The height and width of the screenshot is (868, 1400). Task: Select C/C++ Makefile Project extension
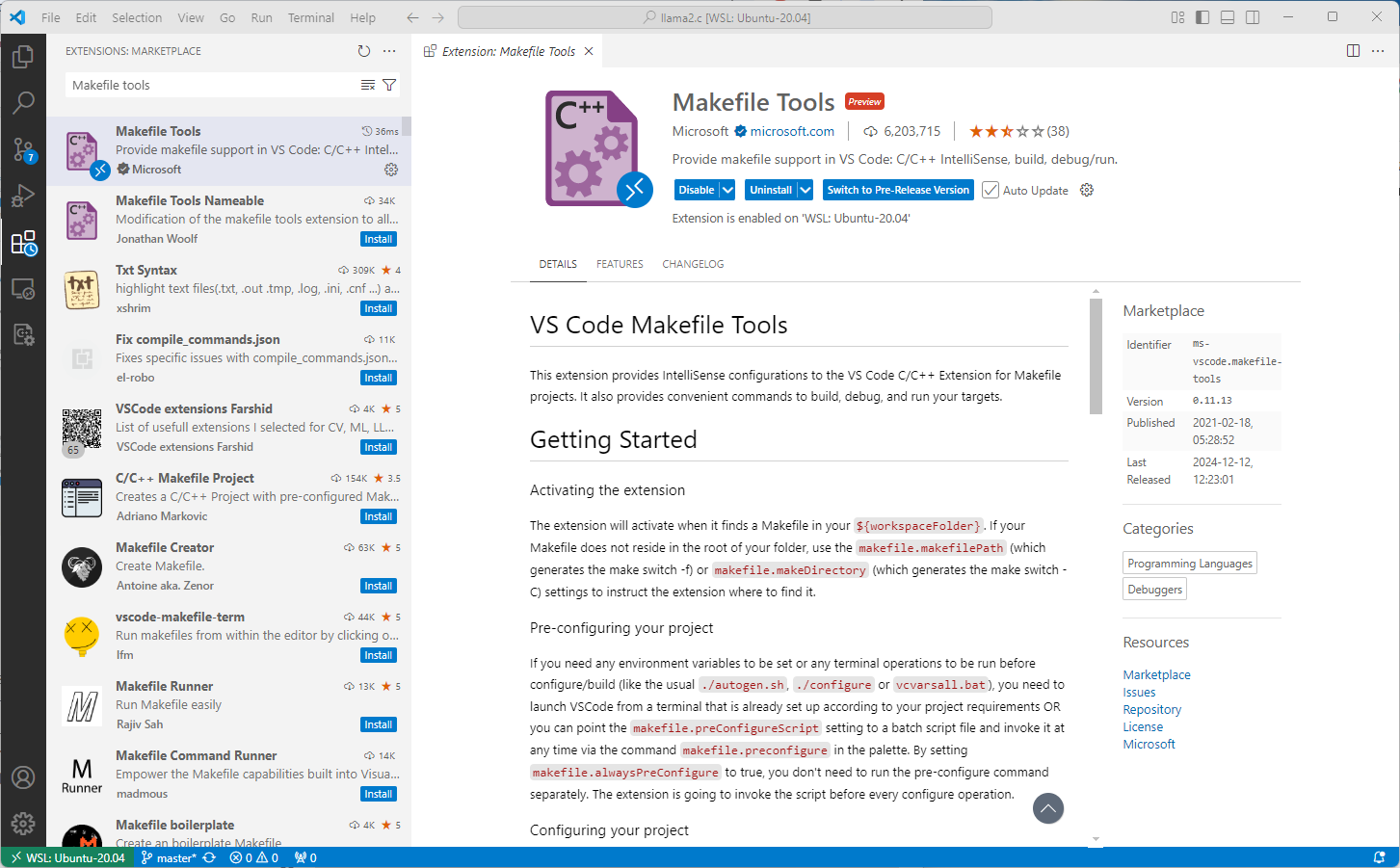pos(229,498)
